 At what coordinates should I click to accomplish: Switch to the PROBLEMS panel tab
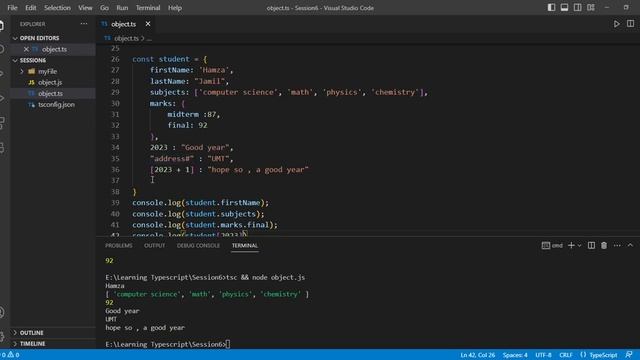[118, 245]
